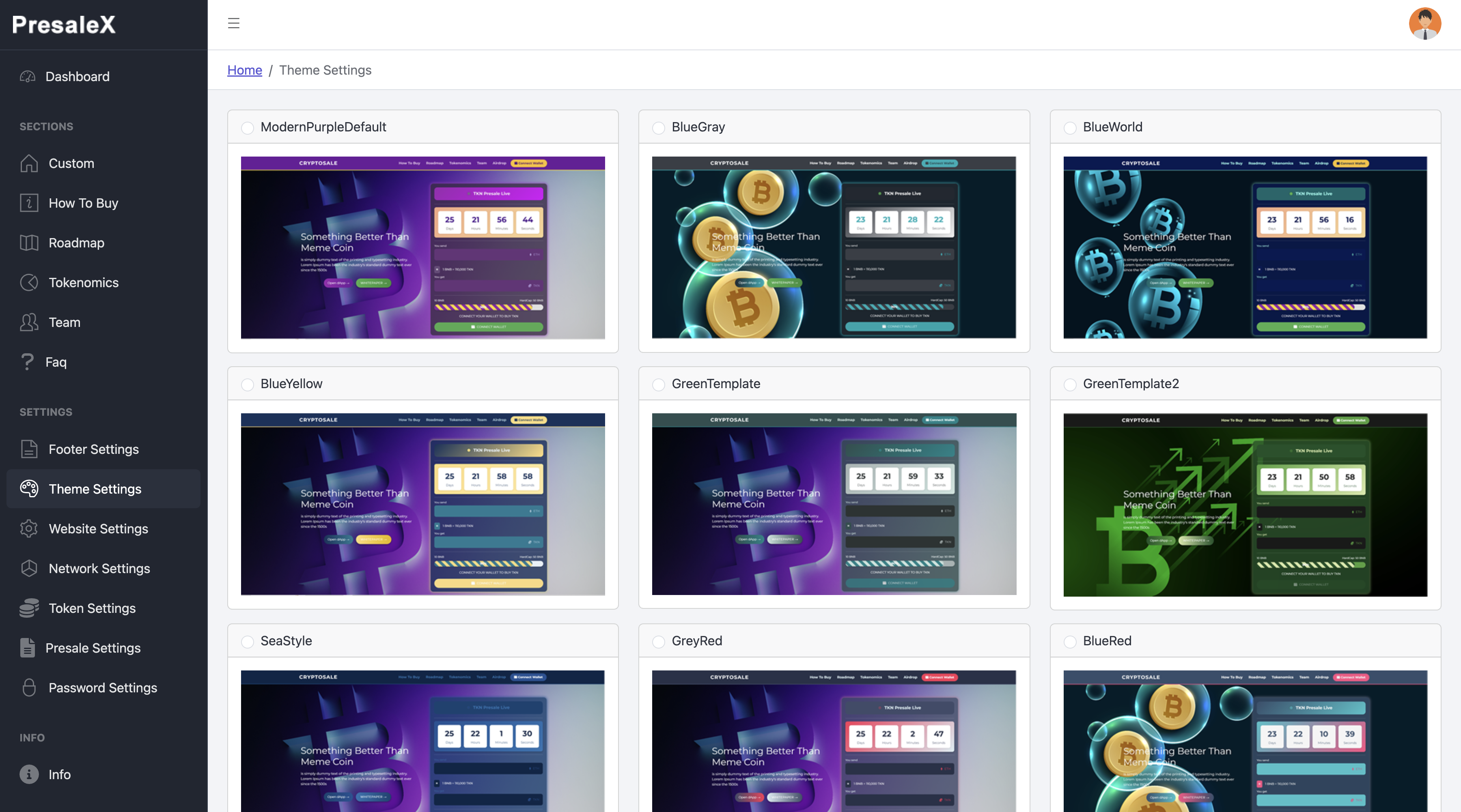Screen dimensions: 1461x812
Task: Open the user avatar profile menu
Action: 1424,24
